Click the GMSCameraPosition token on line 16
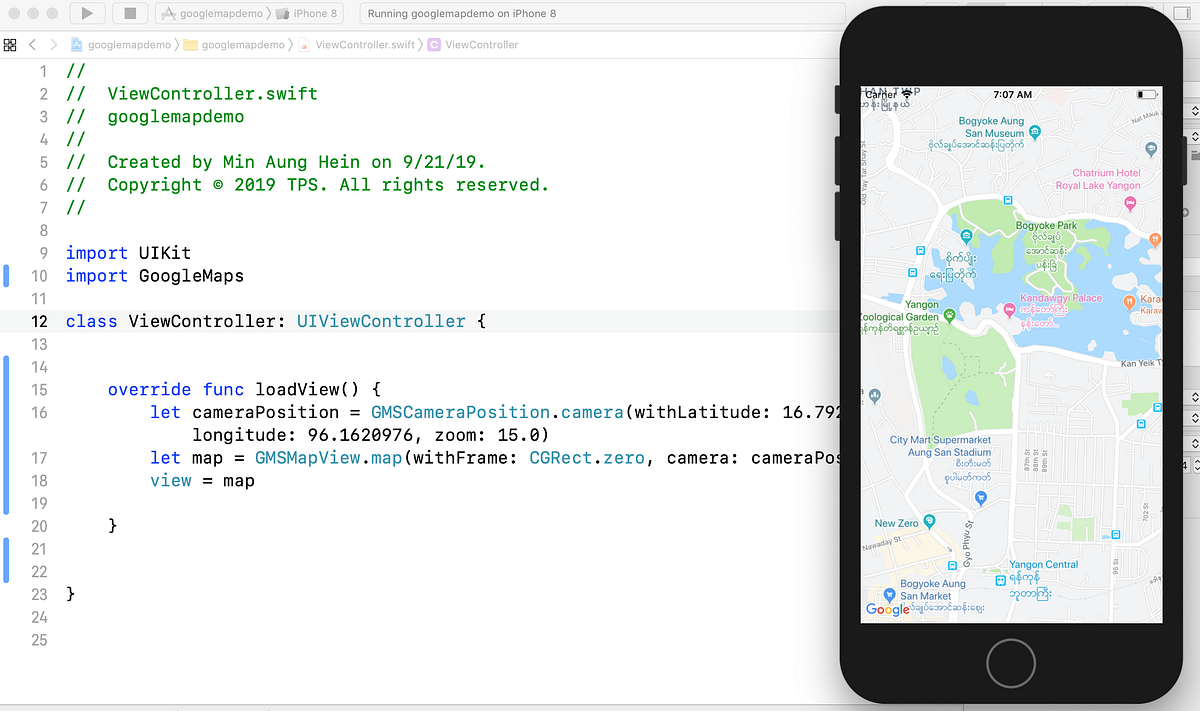Viewport: 1200px width, 711px height. click(x=460, y=412)
